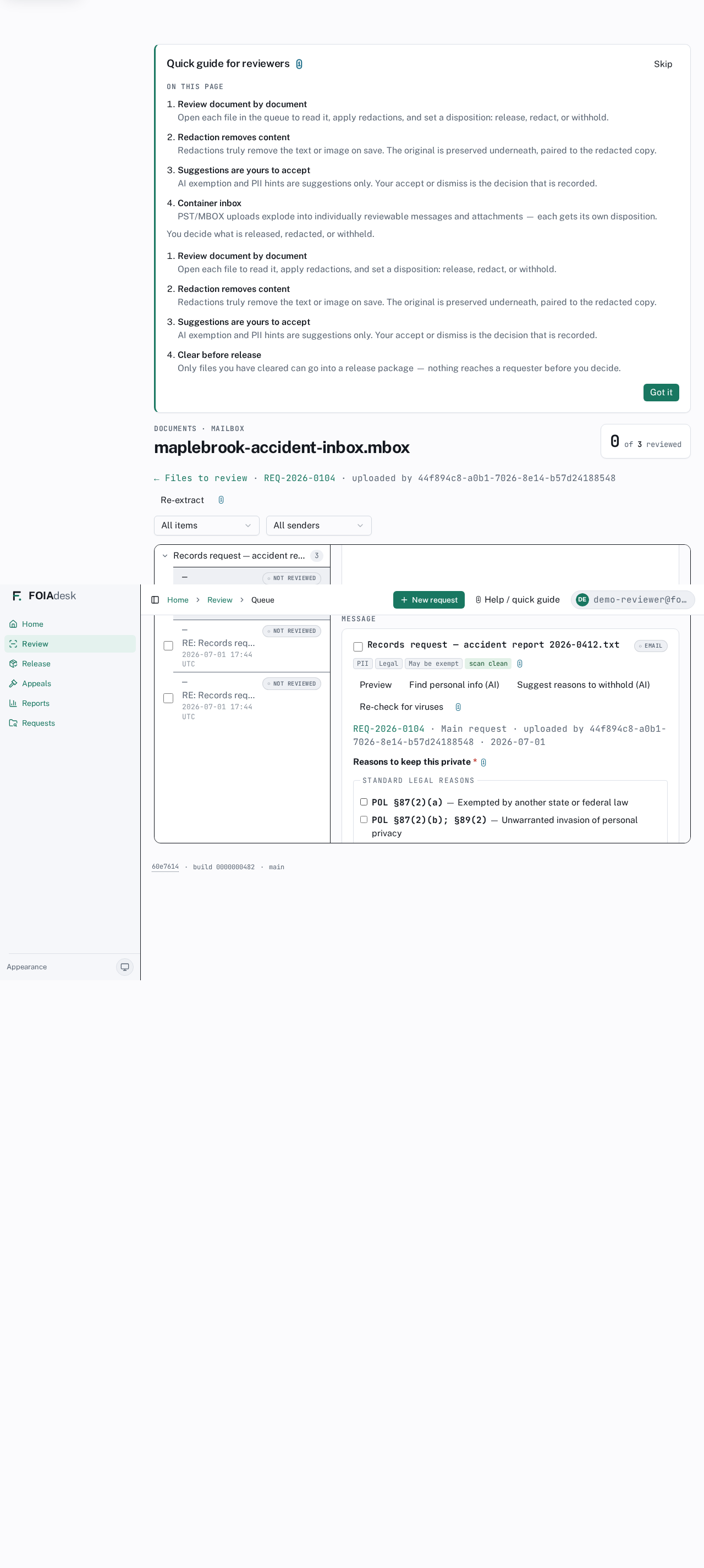This screenshot has height=1568, width=704.
Task: Click the May be exempt tag
Action: tap(433, 664)
